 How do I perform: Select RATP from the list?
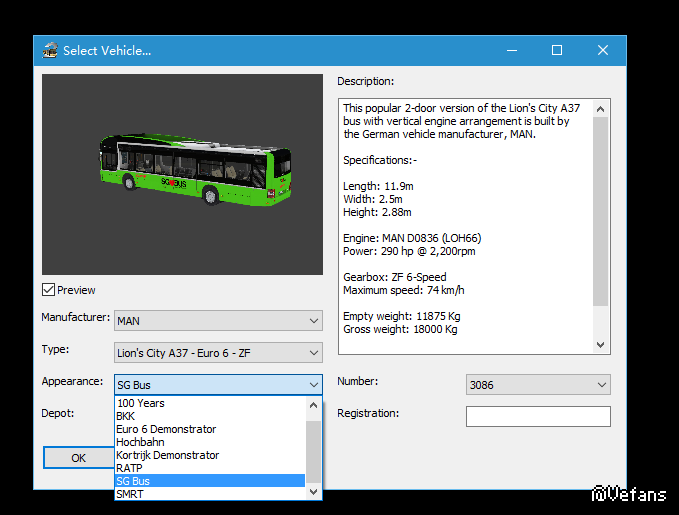(x=130, y=468)
